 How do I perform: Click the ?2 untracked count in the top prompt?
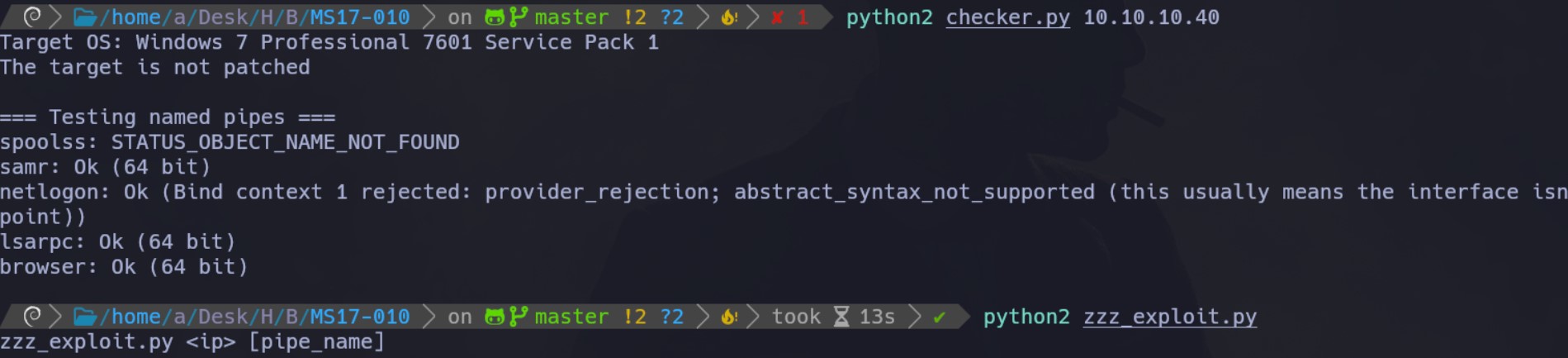[672, 17]
